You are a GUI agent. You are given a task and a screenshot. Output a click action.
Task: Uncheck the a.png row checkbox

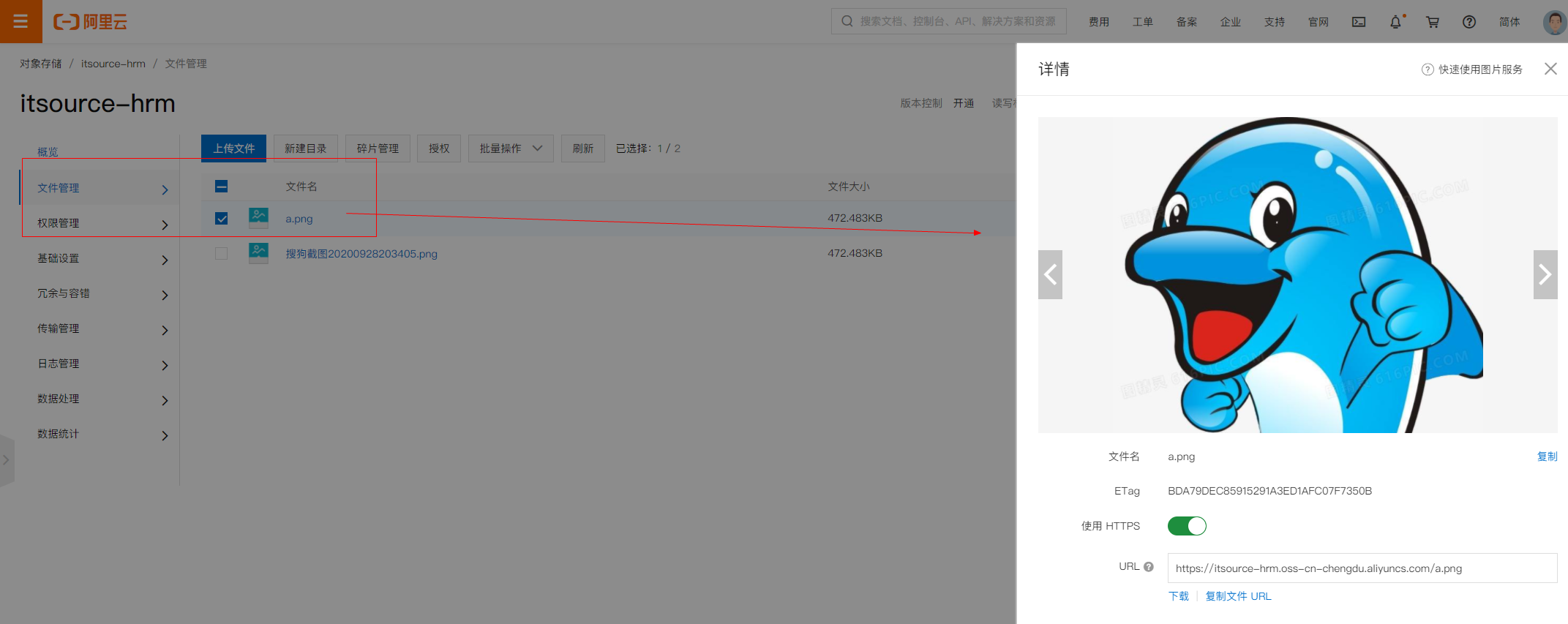[222, 219]
